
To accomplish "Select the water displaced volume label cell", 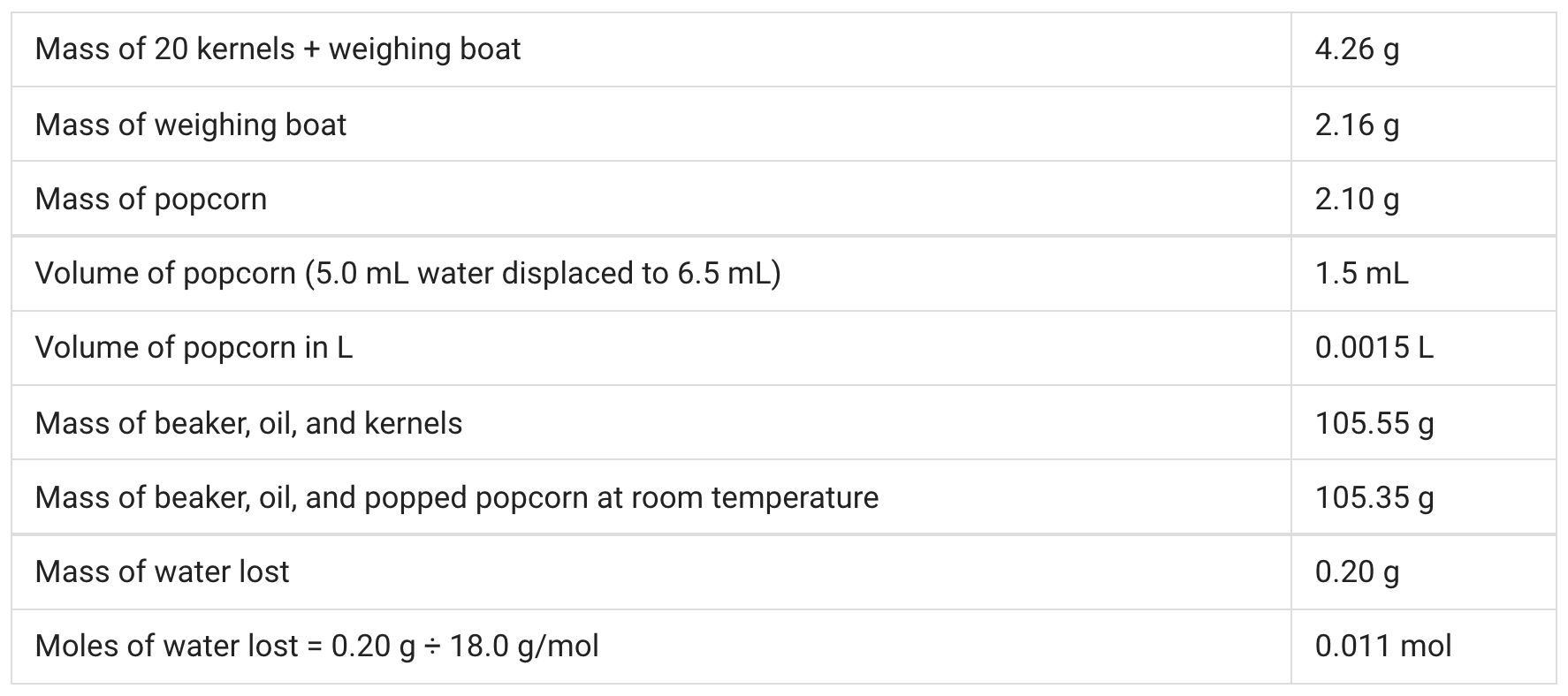I will pos(651,273).
